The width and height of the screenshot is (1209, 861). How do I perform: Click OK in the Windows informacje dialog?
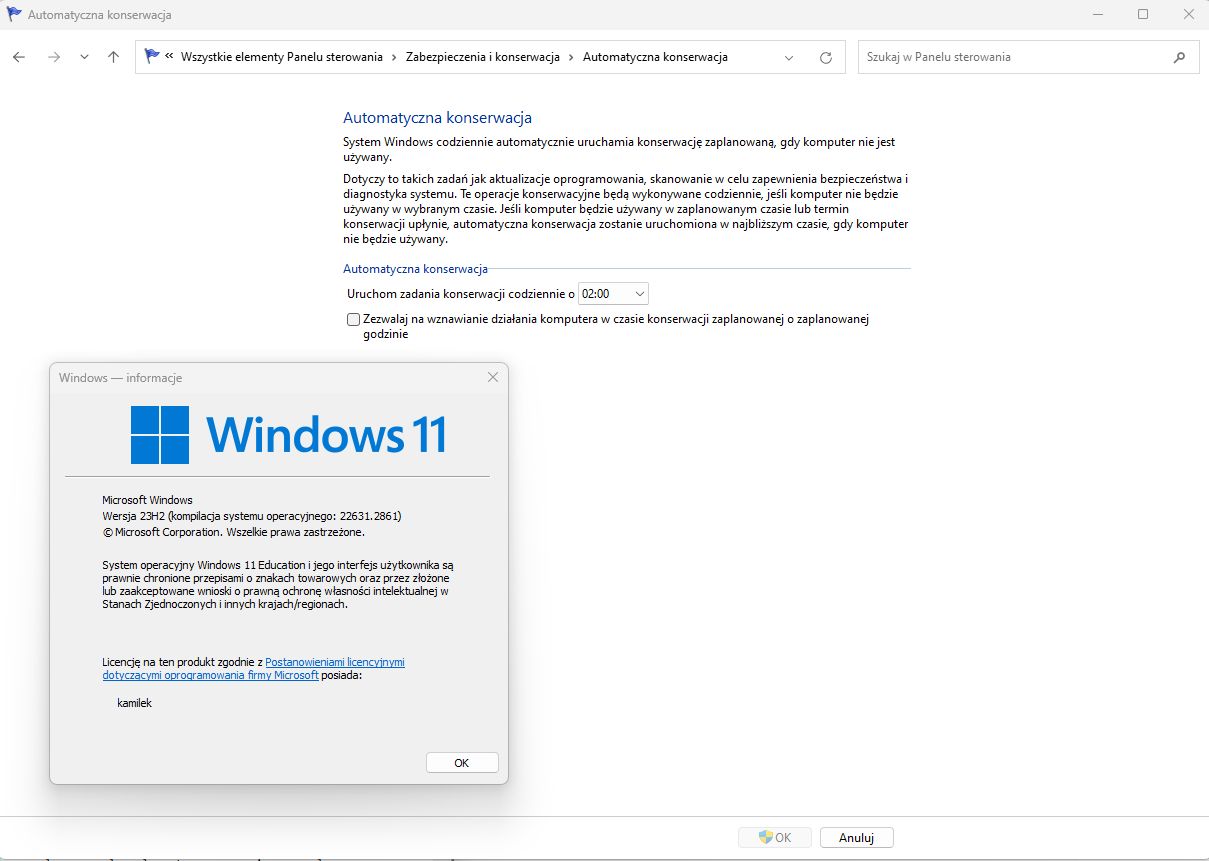point(461,762)
